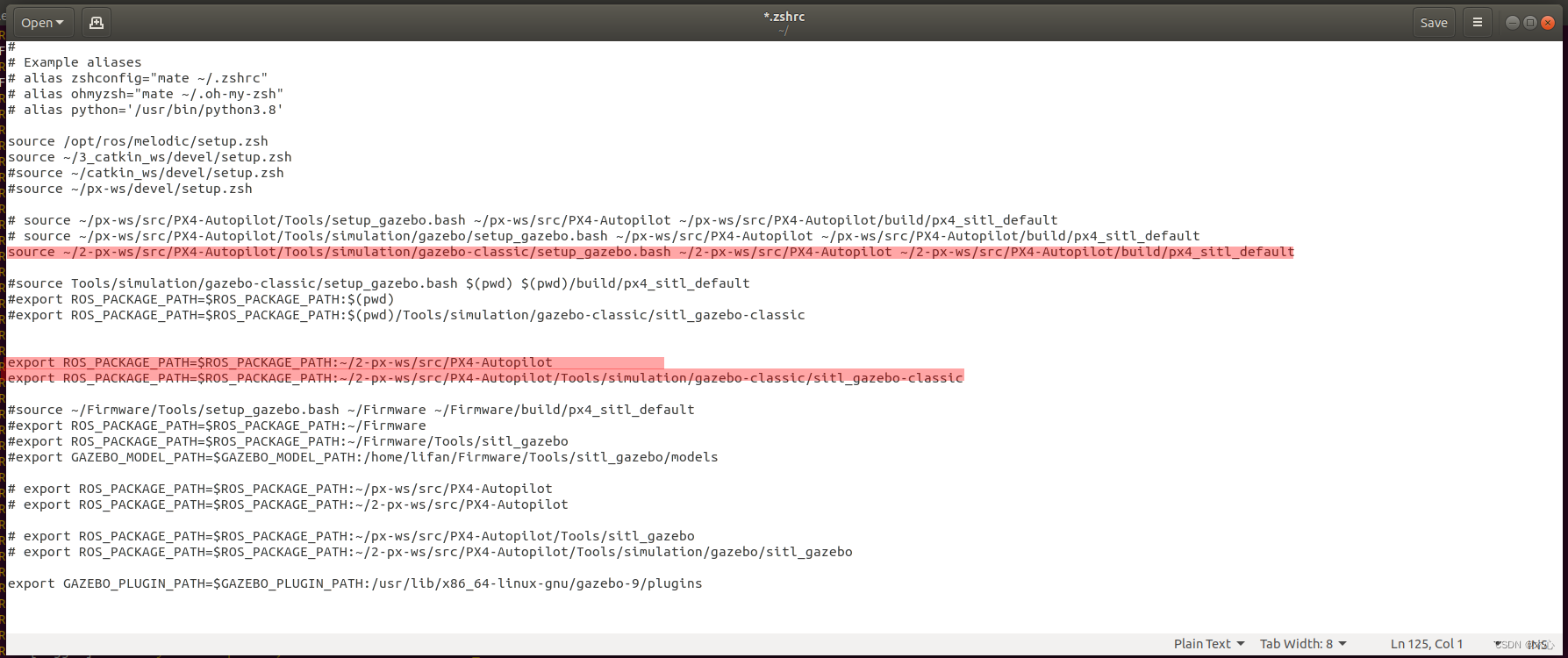This screenshot has height=658, width=1568.
Task: Click the ohmyzsh alias comment line
Action: point(146,94)
